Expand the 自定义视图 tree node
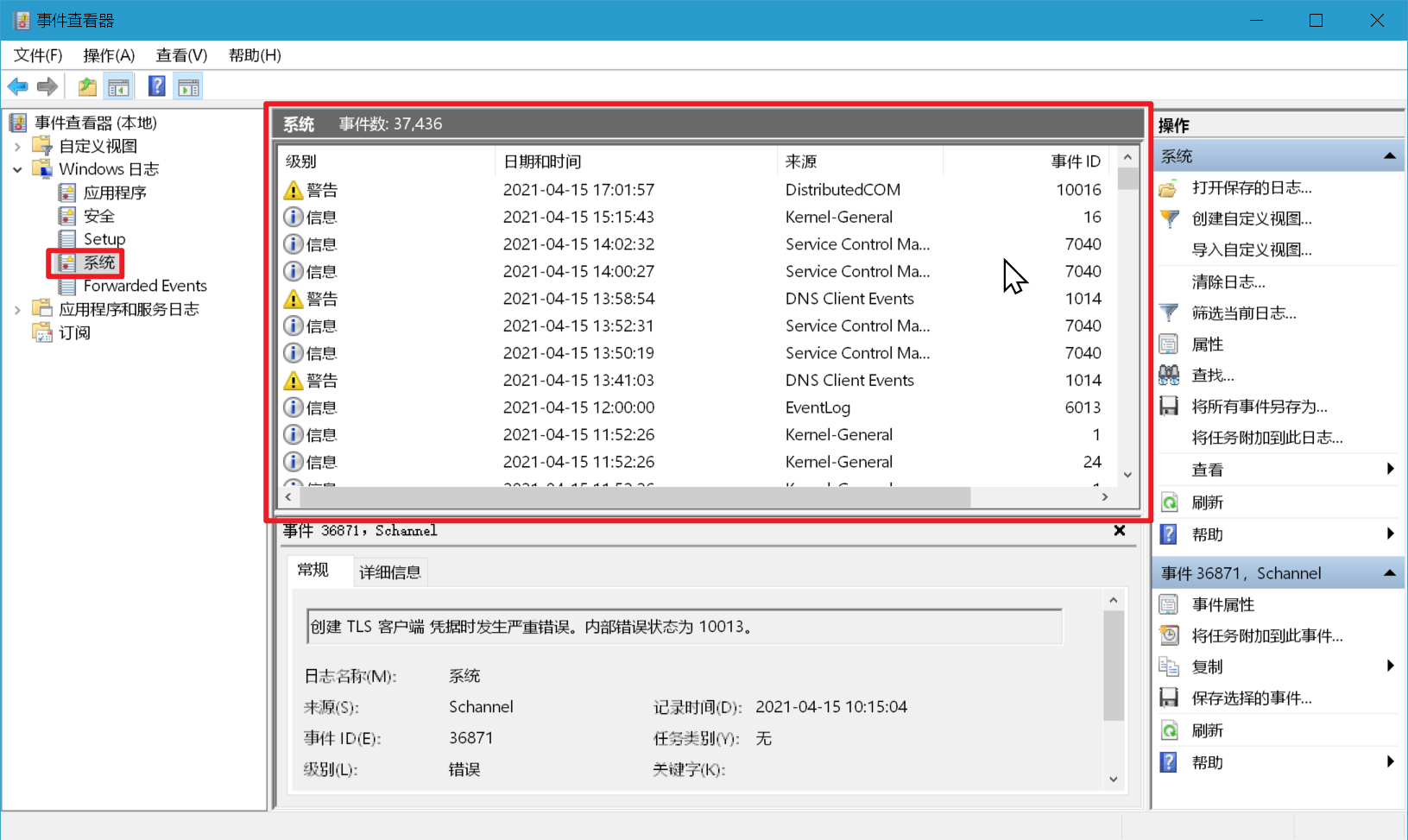 click(x=19, y=145)
